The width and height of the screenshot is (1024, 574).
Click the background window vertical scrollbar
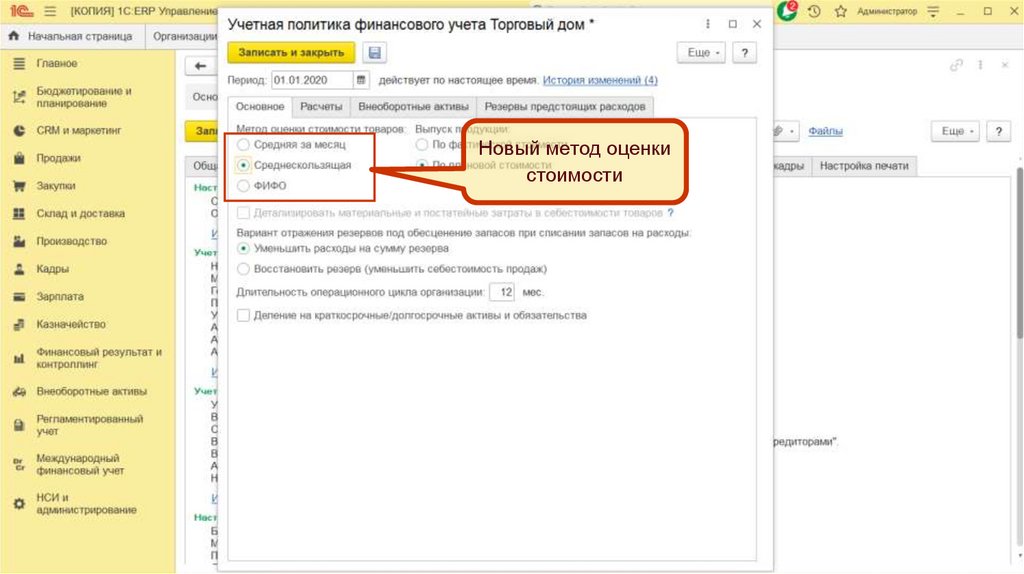[1019, 255]
